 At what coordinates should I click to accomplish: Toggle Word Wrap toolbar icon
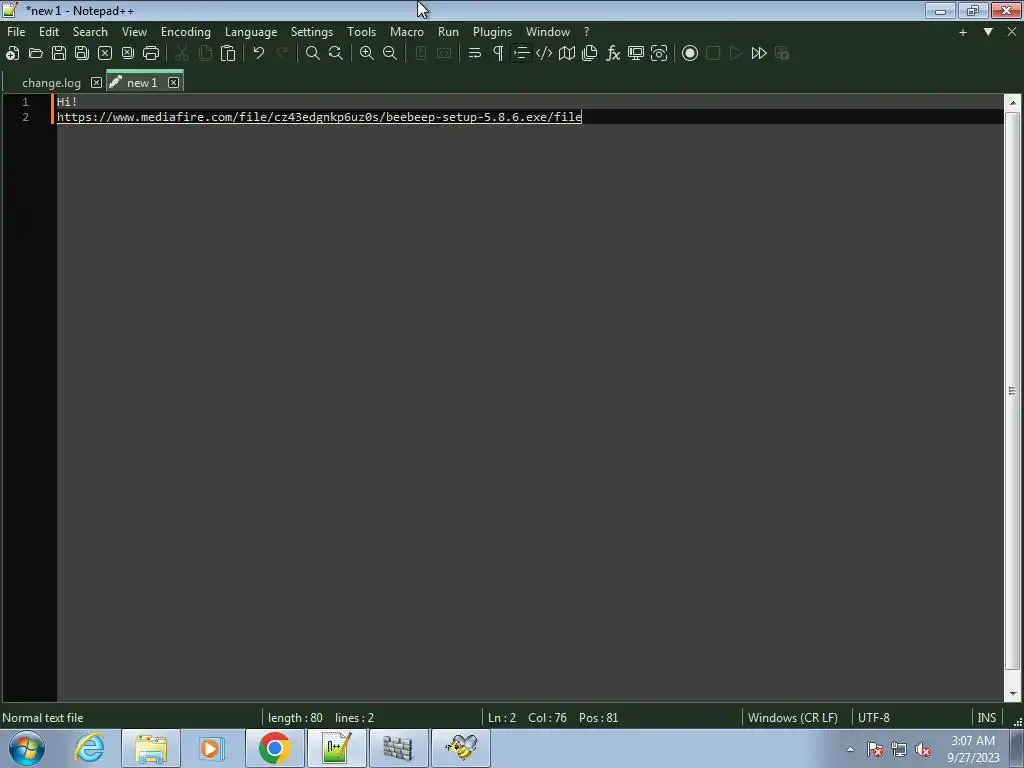pos(475,54)
